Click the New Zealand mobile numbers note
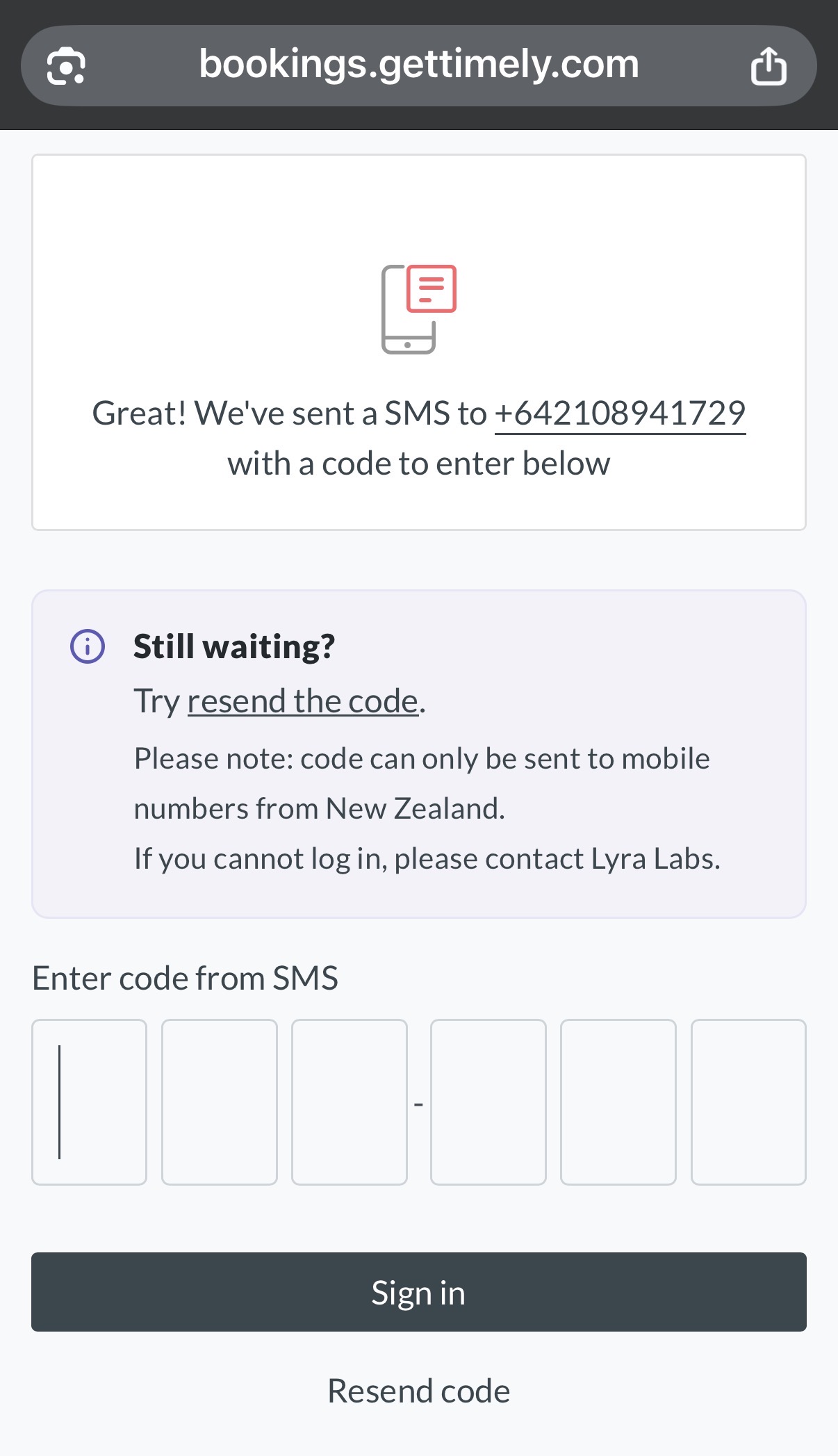Image resolution: width=838 pixels, height=1456 pixels. tap(421, 783)
